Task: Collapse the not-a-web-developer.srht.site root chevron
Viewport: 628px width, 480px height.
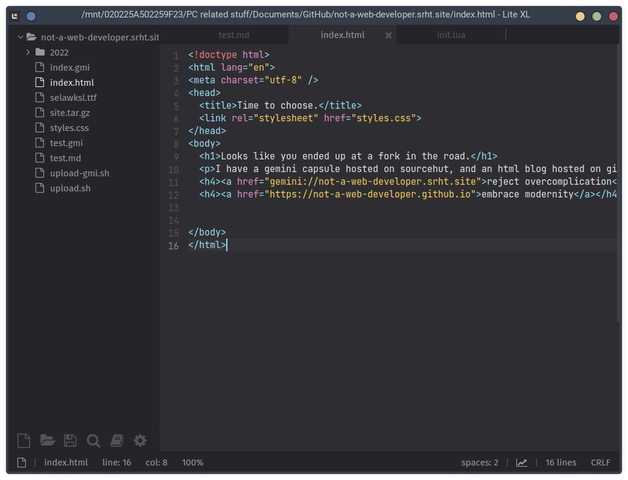Action: pyautogui.click(x=20, y=37)
